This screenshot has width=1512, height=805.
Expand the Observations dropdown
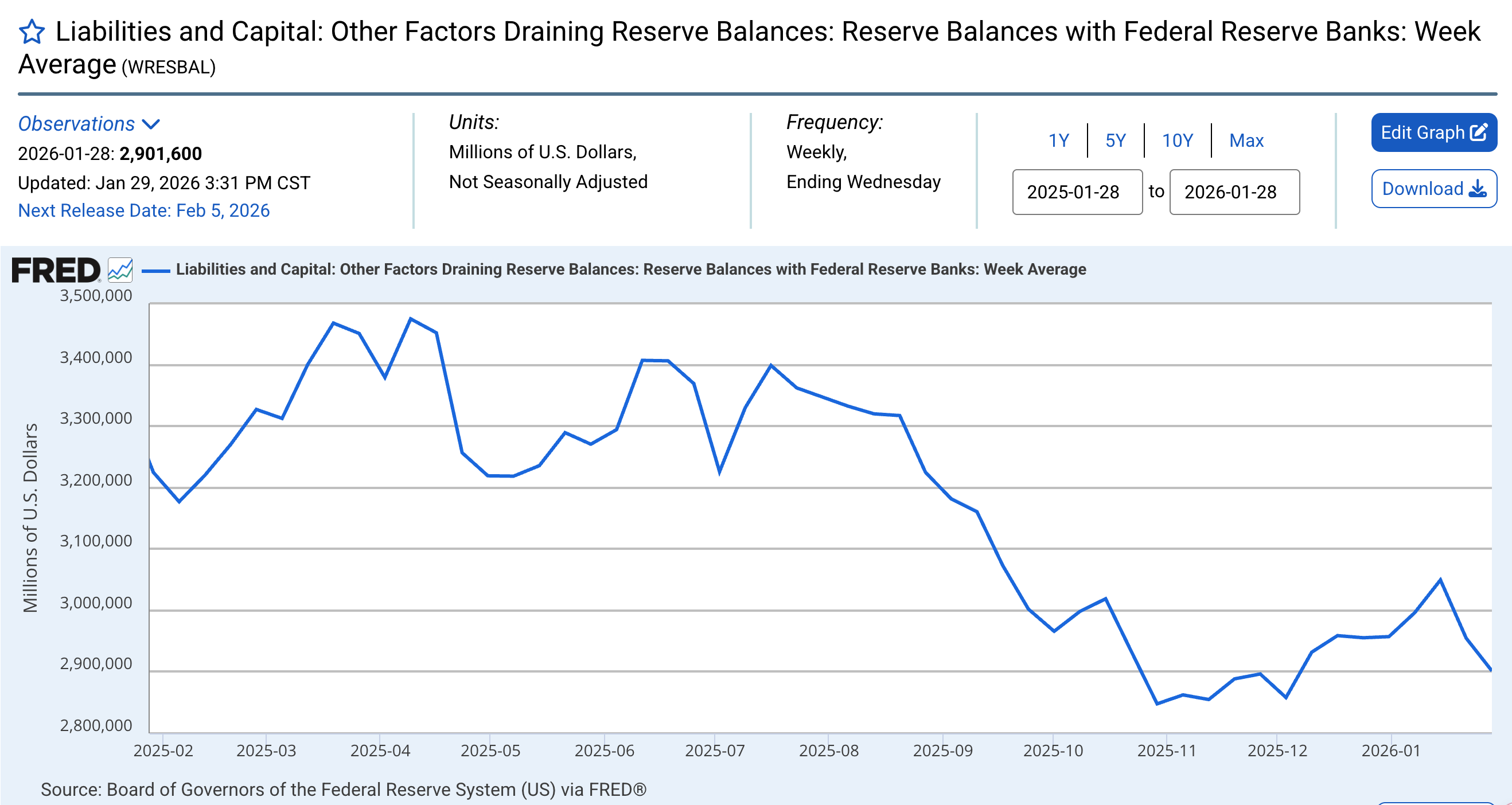click(77, 124)
